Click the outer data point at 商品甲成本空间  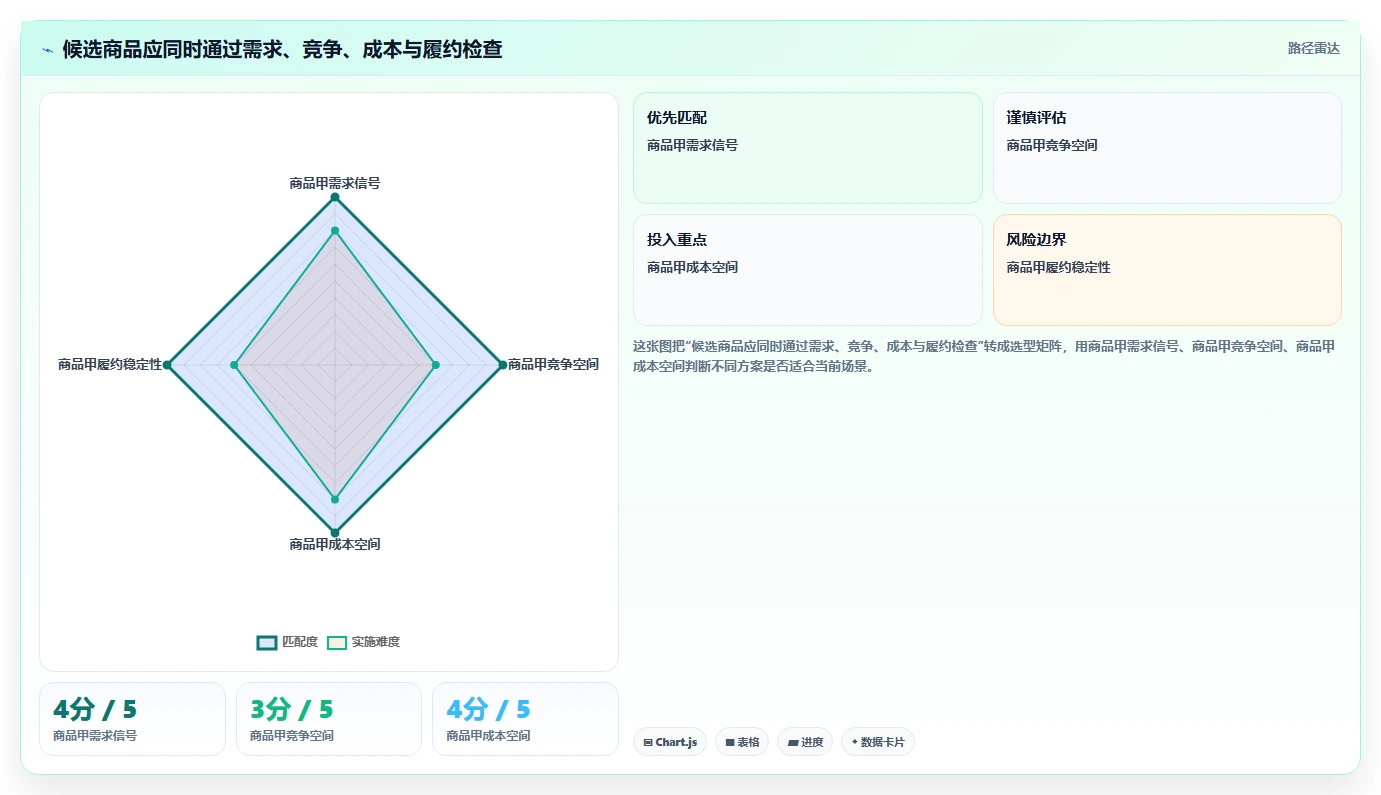pos(335,532)
